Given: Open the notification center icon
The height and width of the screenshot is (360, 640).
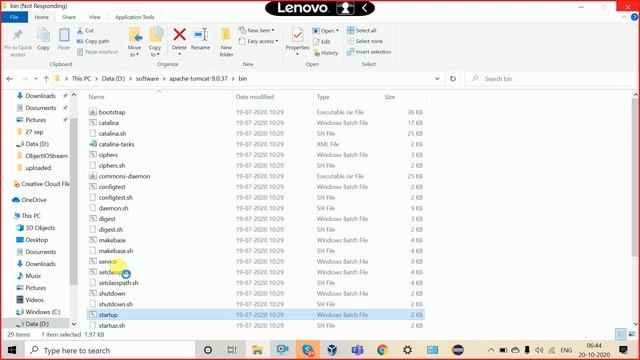Looking at the screenshot, I should click(623, 350).
